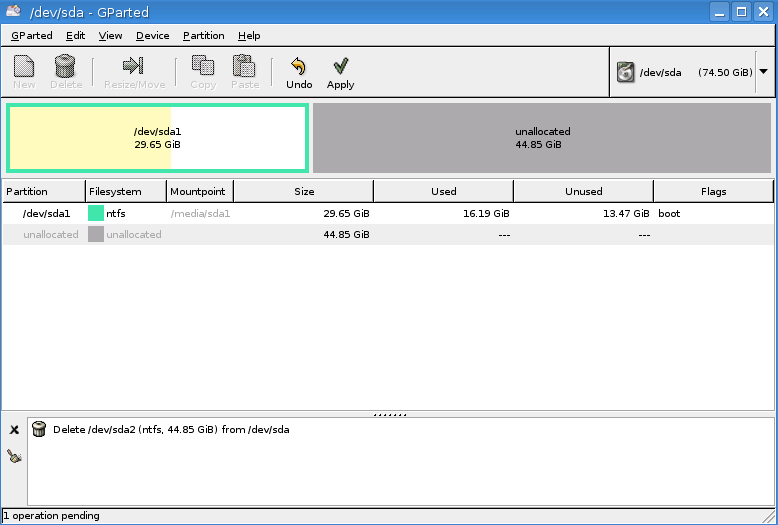Undo the last operation

coord(299,72)
